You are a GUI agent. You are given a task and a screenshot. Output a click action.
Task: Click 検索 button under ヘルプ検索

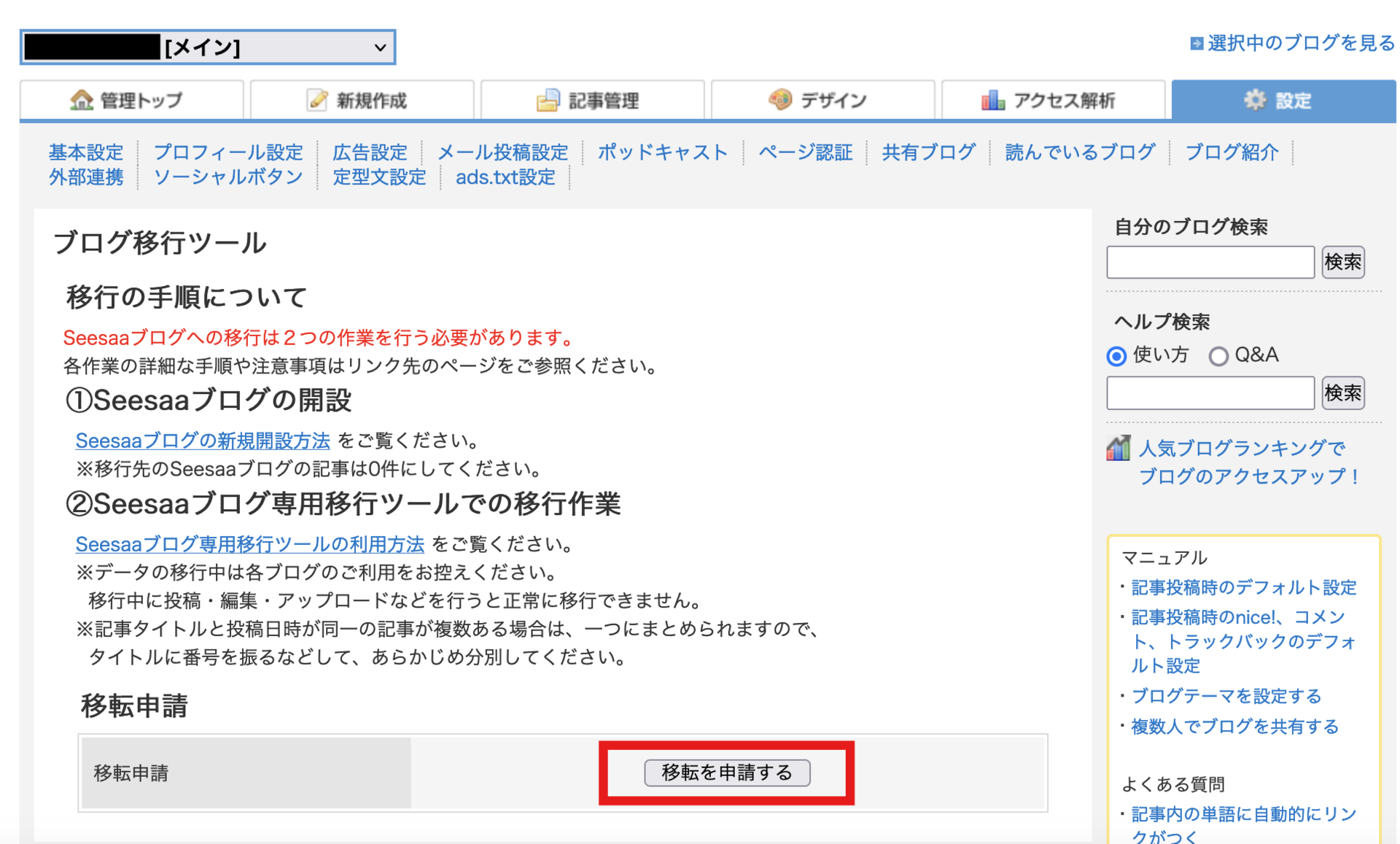coord(1343,393)
